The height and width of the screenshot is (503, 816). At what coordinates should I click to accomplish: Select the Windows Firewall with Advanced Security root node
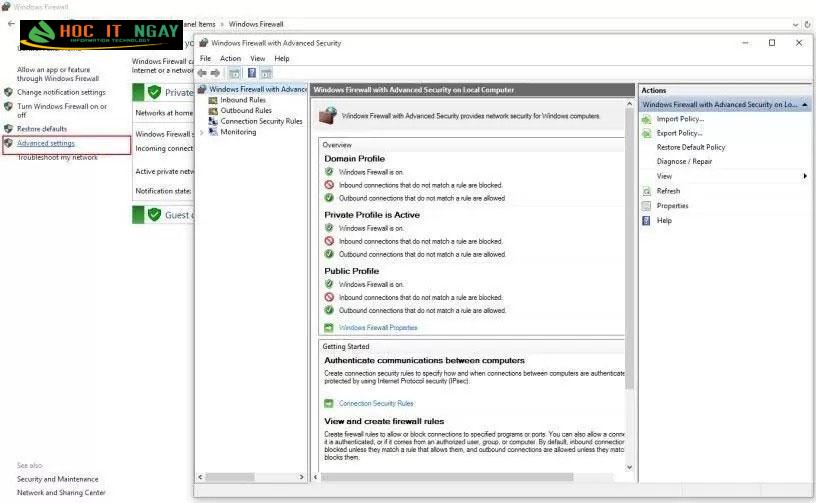pos(258,89)
